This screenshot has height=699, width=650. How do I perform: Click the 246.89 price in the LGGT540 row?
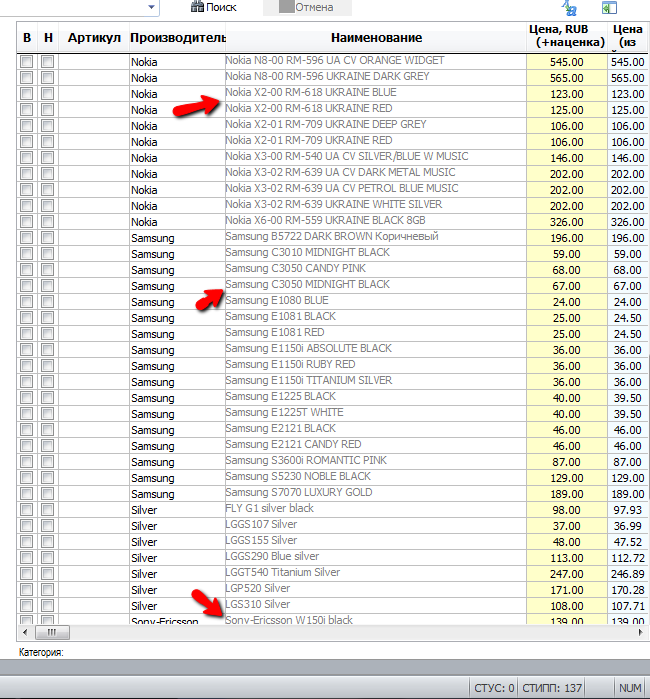[628, 574]
